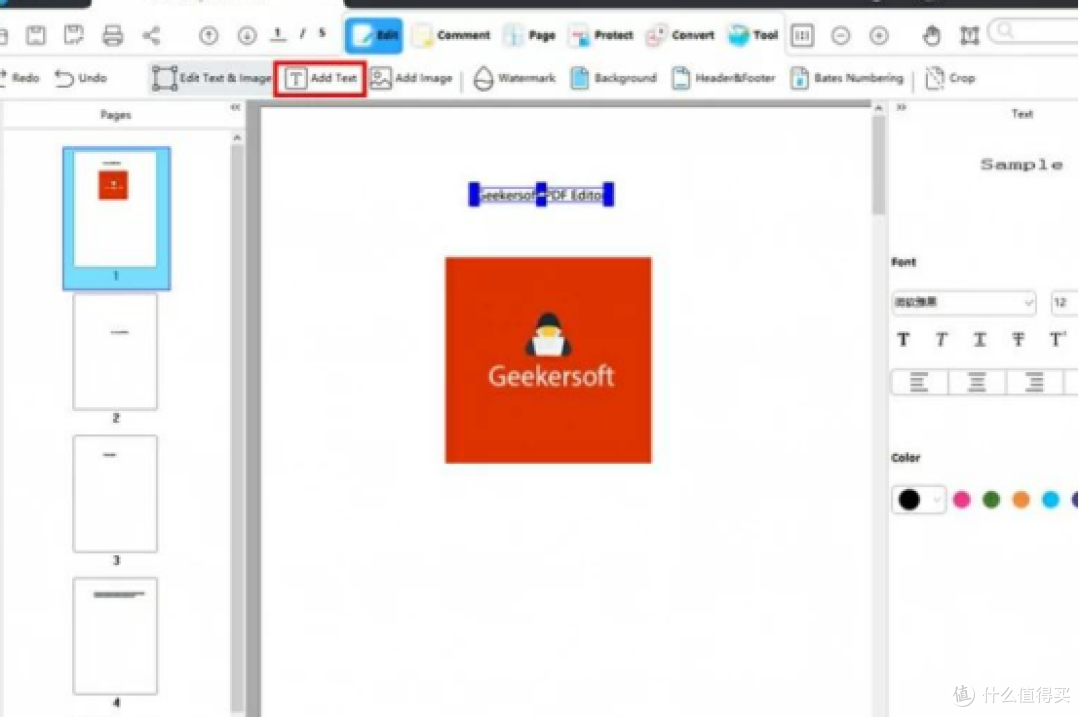Click the document vertical scrollbar

pos(878,165)
